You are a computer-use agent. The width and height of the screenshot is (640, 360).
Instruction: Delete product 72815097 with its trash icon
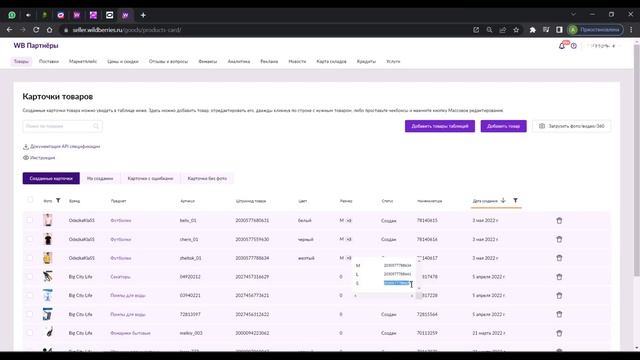[559, 314]
